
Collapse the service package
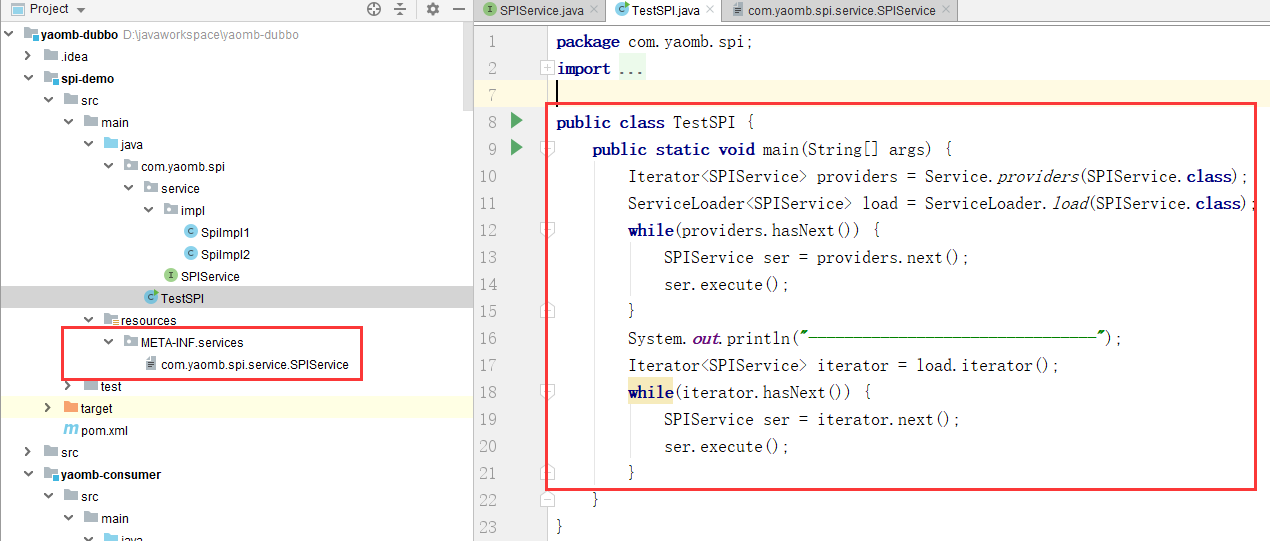130,188
